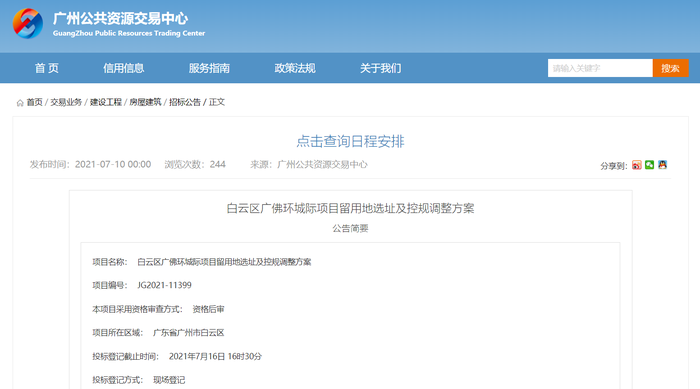The height and width of the screenshot is (389, 700).
Task: Share the page via the Weibo icon
Action: pos(637,165)
